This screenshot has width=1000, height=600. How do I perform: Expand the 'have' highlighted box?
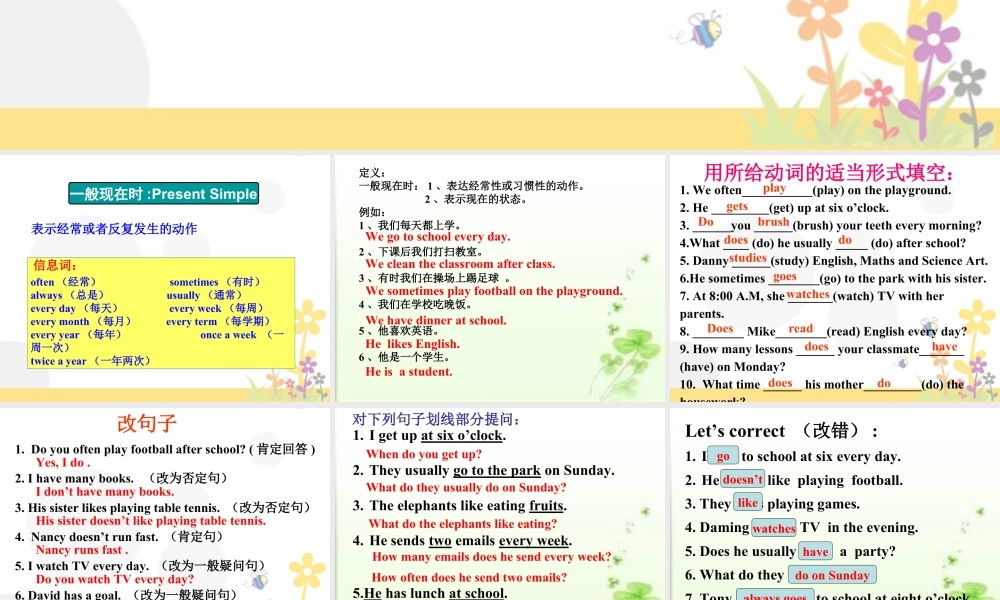coord(815,551)
